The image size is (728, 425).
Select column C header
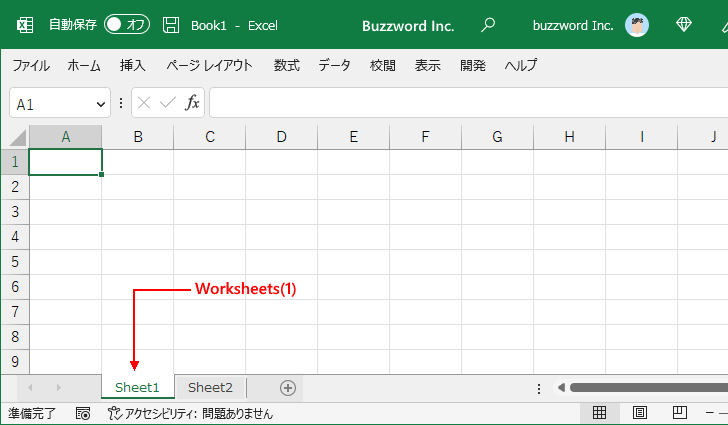tap(209, 137)
